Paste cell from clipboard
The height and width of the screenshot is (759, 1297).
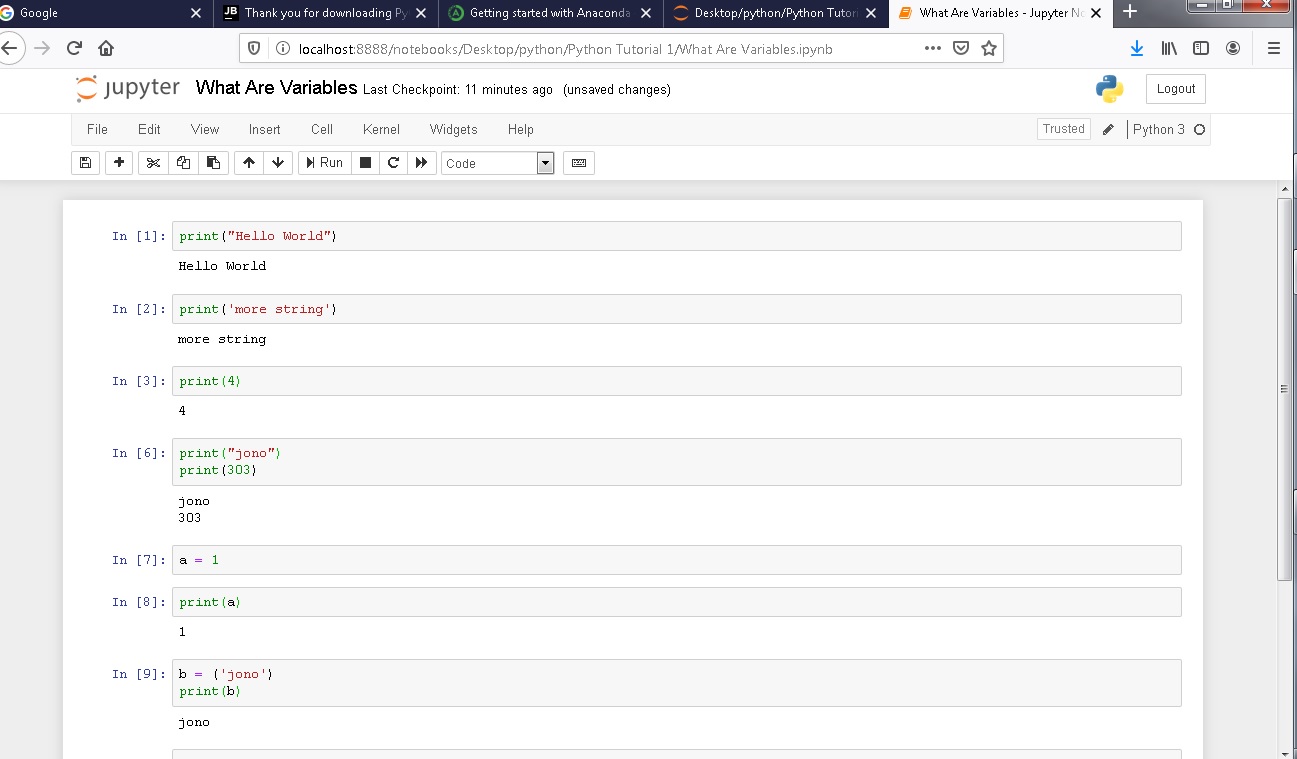coord(213,162)
